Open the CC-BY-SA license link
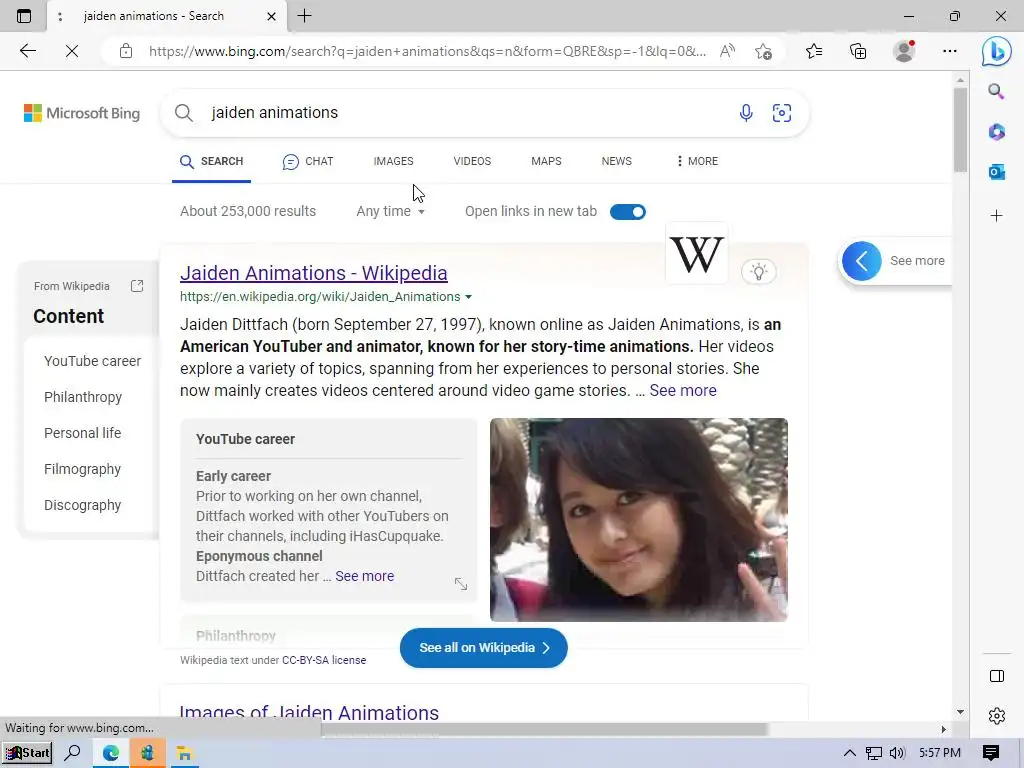The width and height of the screenshot is (1024, 768). (x=324, y=660)
